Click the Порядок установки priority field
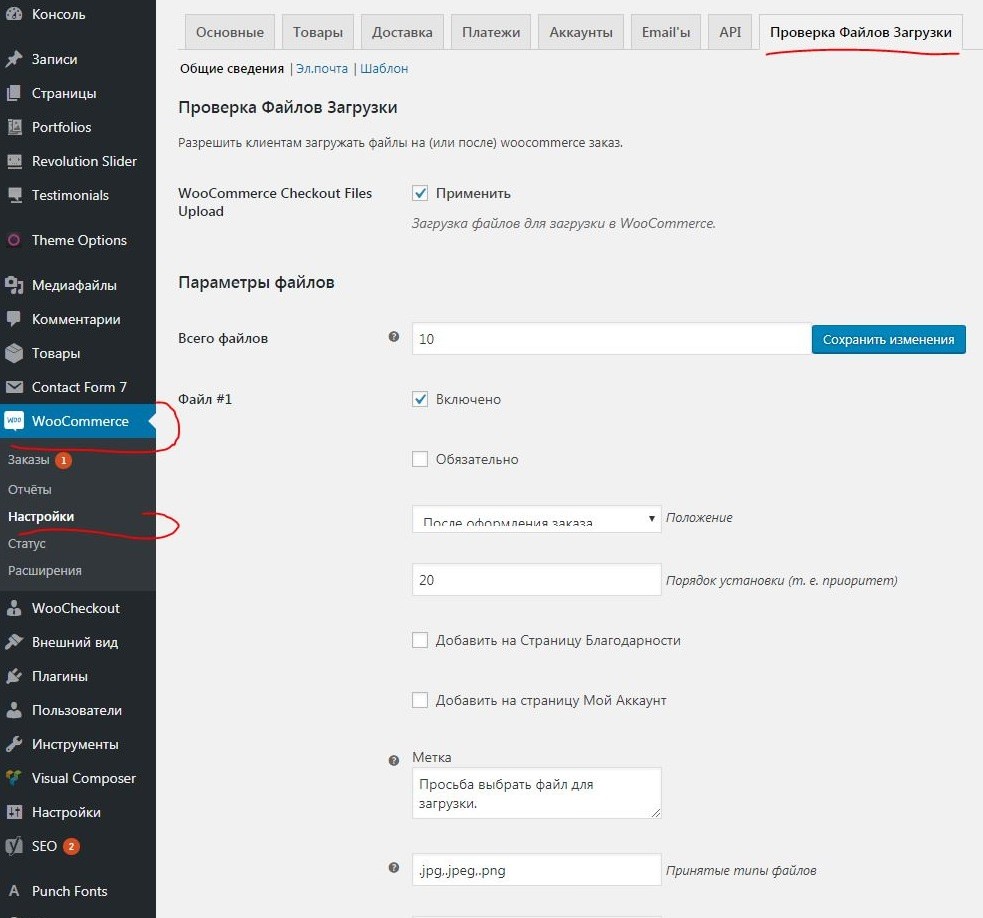Image resolution: width=983 pixels, height=918 pixels. (x=537, y=579)
